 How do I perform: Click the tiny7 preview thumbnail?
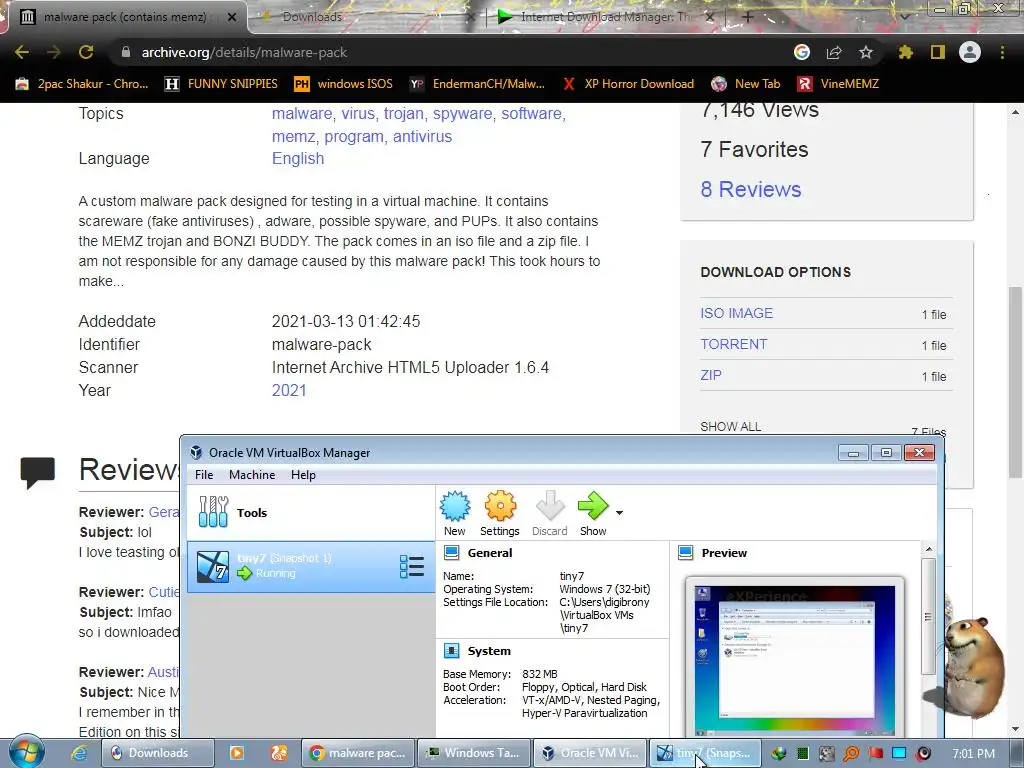pyautogui.click(x=794, y=660)
